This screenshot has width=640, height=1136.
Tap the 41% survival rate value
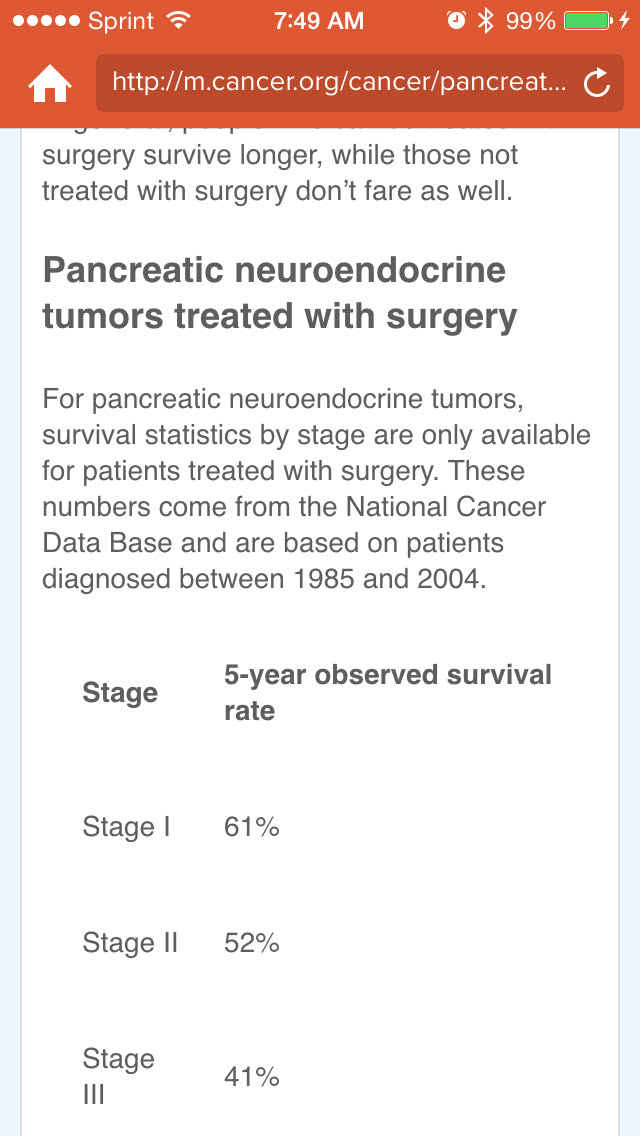click(251, 1077)
